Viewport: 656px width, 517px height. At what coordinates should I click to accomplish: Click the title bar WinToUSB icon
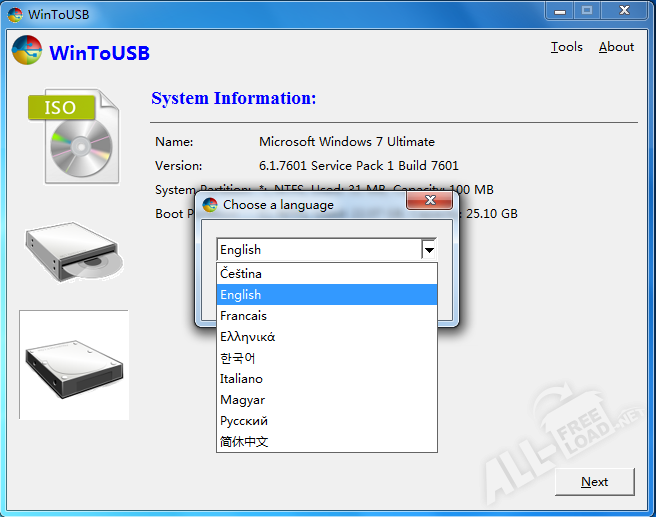pyautogui.click(x=15, y=11)
